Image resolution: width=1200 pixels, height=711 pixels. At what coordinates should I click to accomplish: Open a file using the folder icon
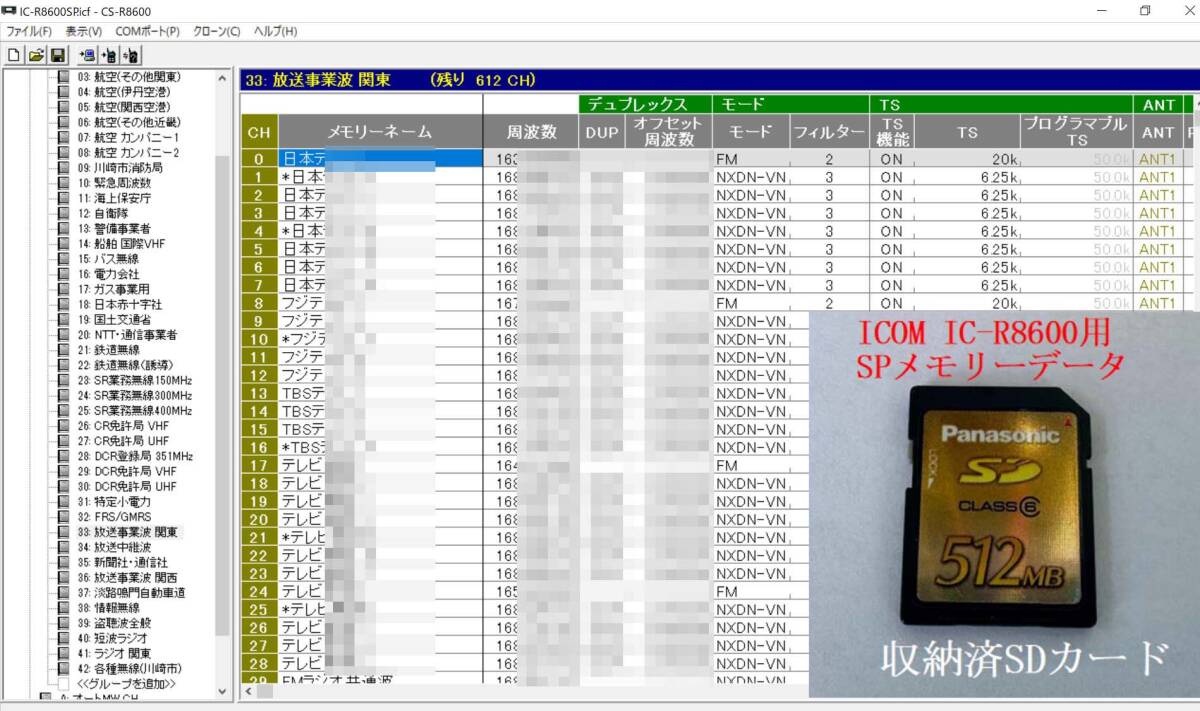point(36,55)
